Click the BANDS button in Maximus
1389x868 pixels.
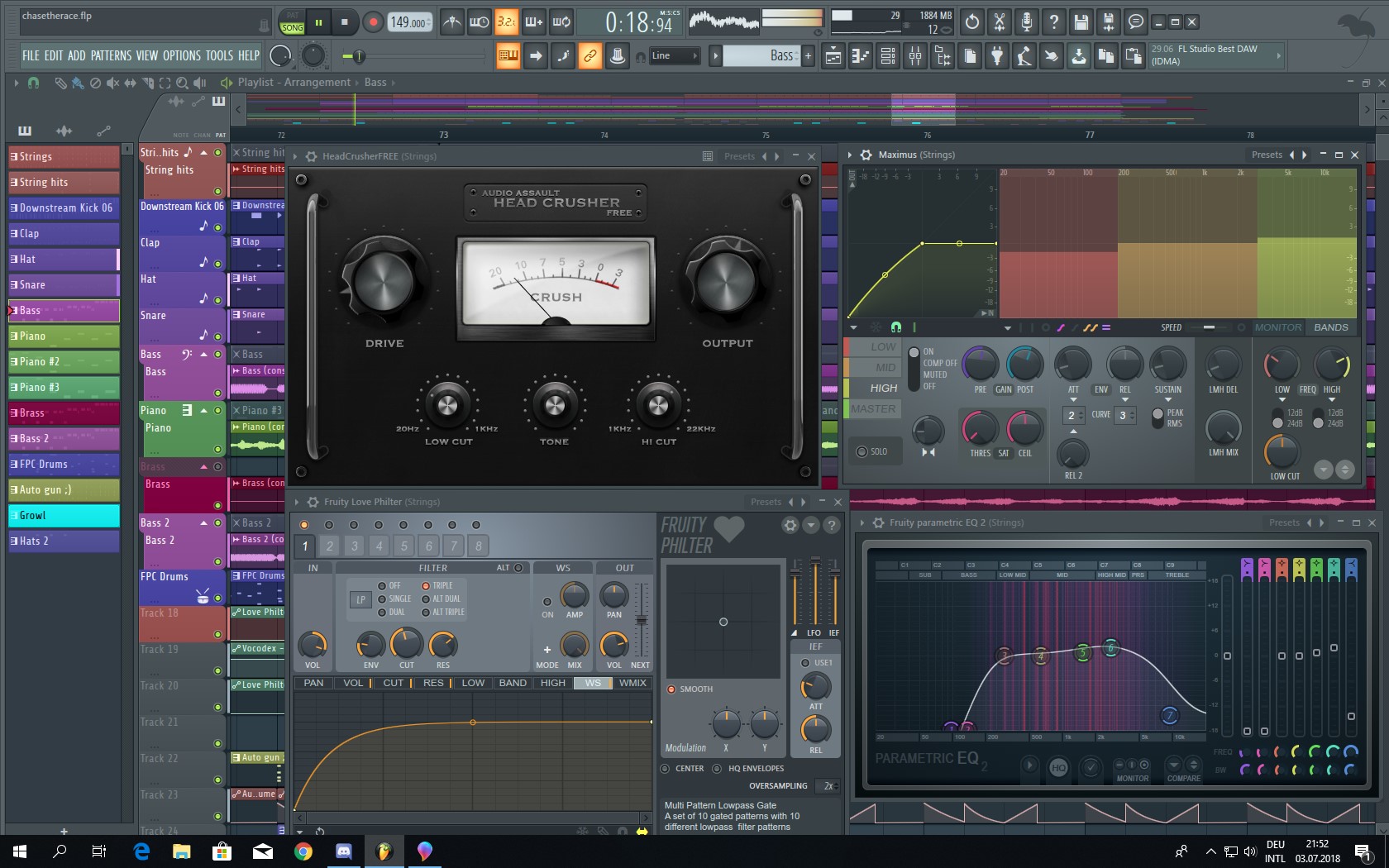[x=1331, y=327]
